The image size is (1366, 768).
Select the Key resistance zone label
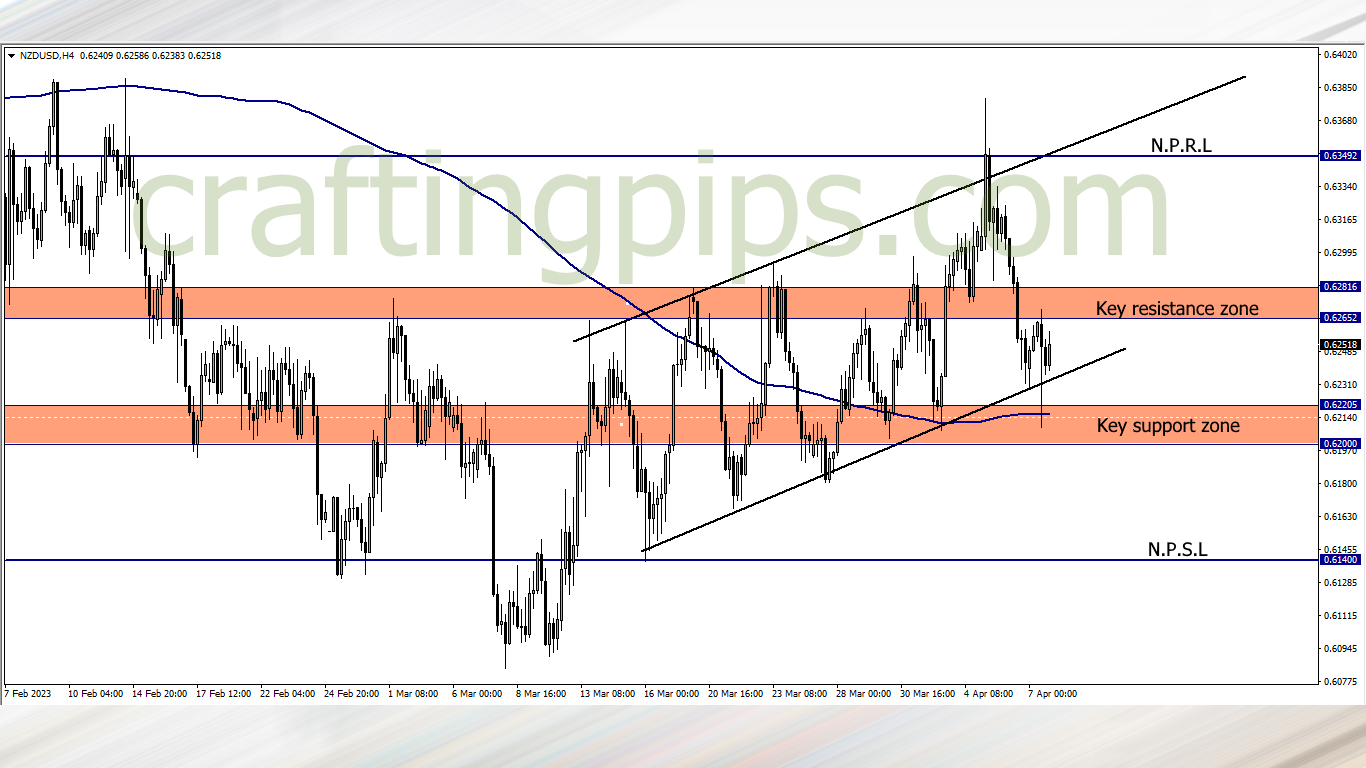(x=1177, y=308)
